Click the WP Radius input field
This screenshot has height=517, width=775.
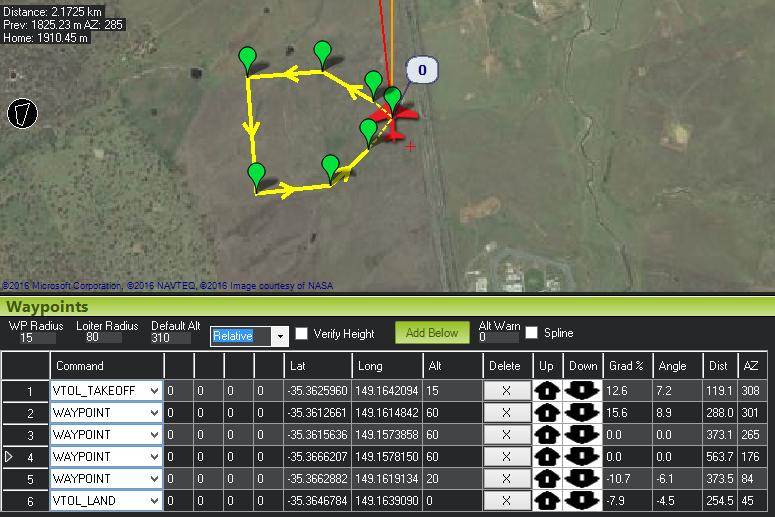34,338
